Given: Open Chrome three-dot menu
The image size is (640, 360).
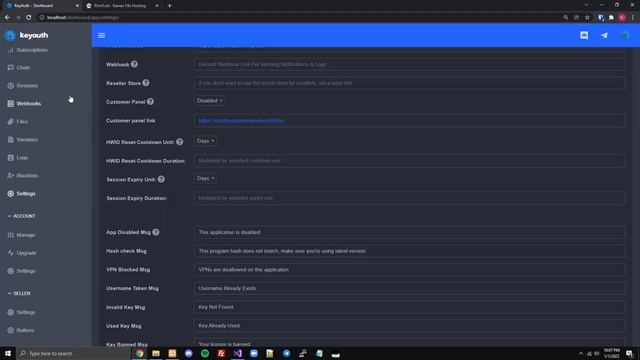Looking at the screenshot, I should coord(633,18).
